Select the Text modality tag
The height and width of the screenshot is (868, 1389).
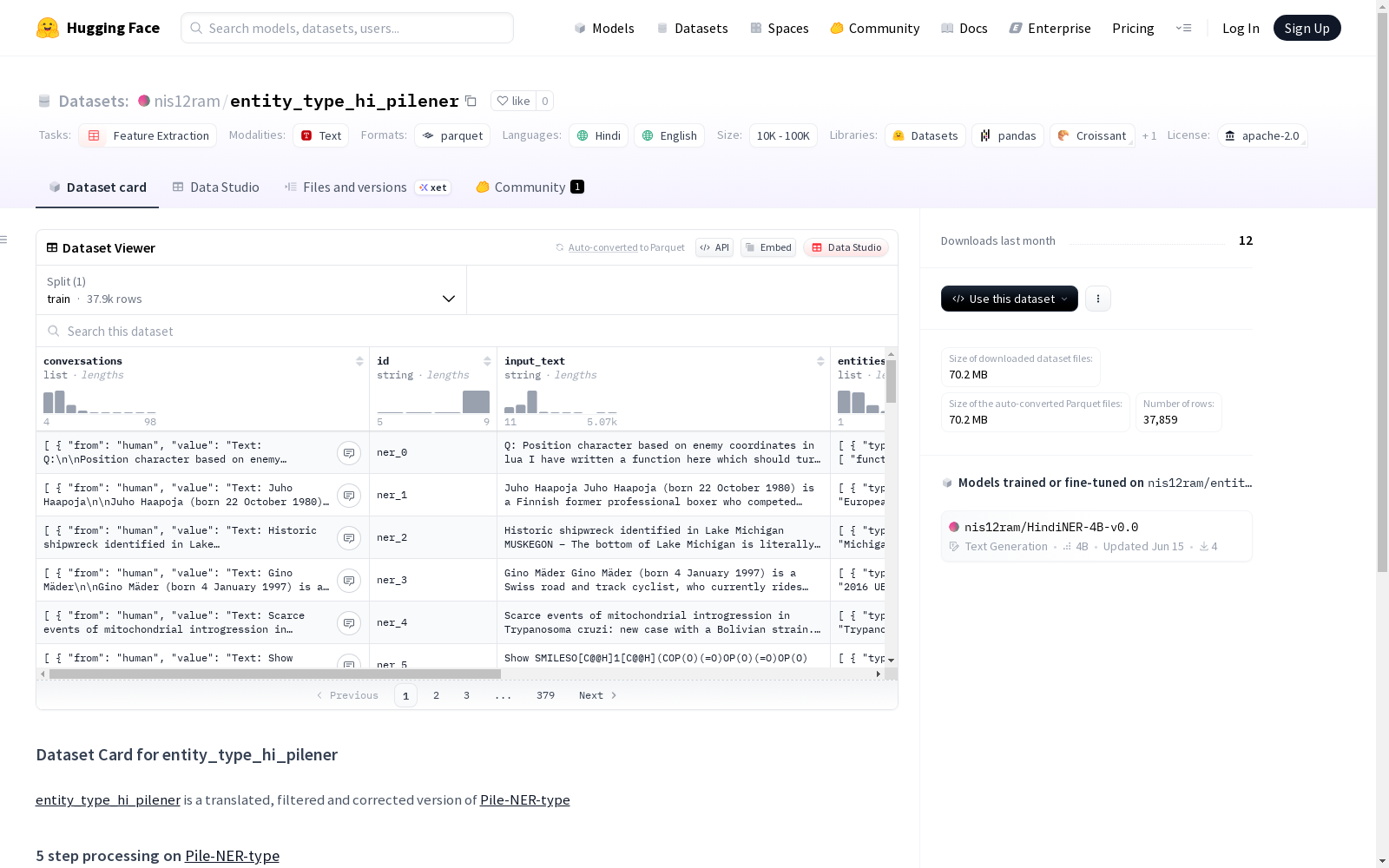point(320,135)
